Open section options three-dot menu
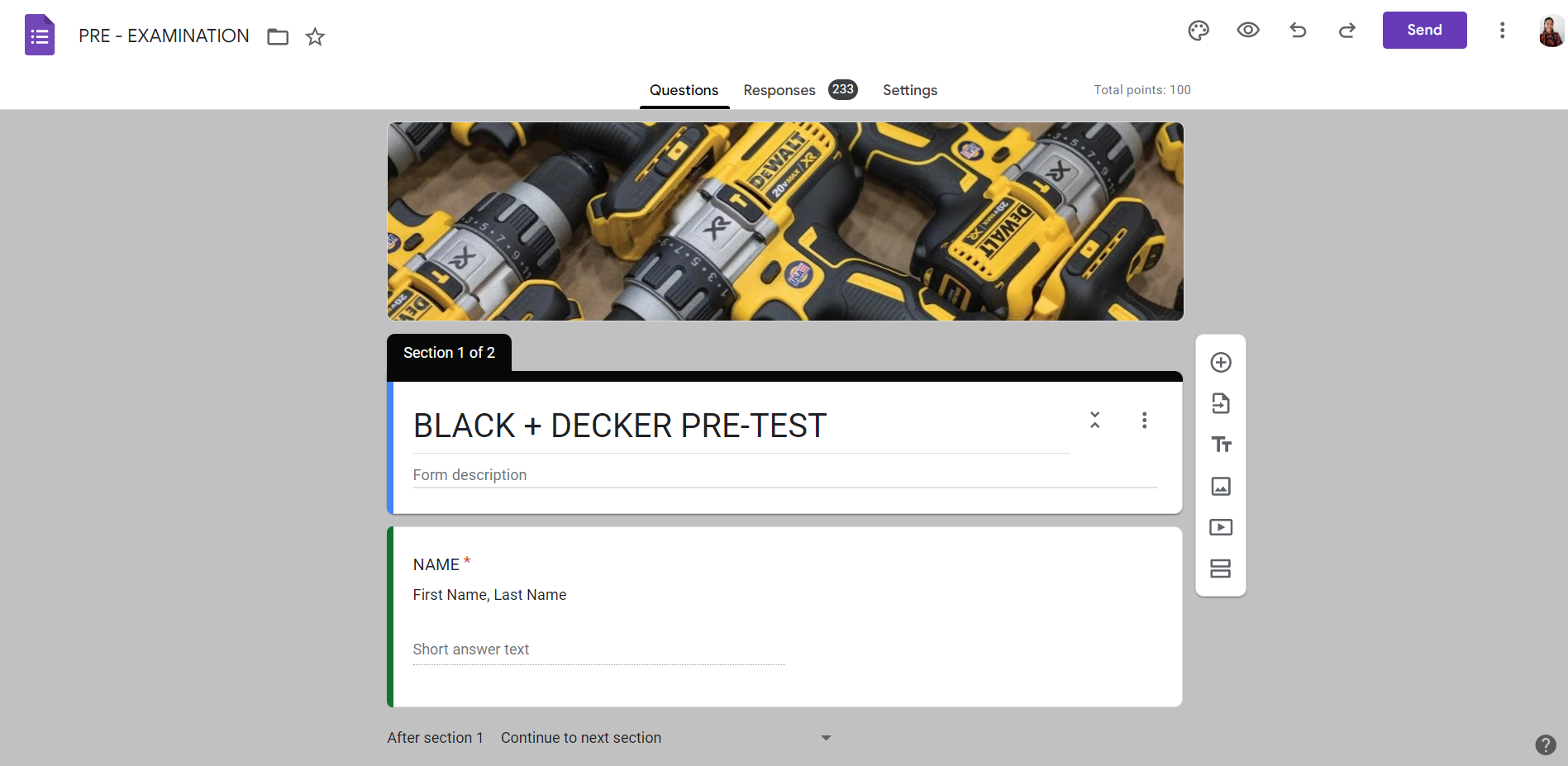The width and height of the screenshot is (1568, 766). pos(1145,421)
